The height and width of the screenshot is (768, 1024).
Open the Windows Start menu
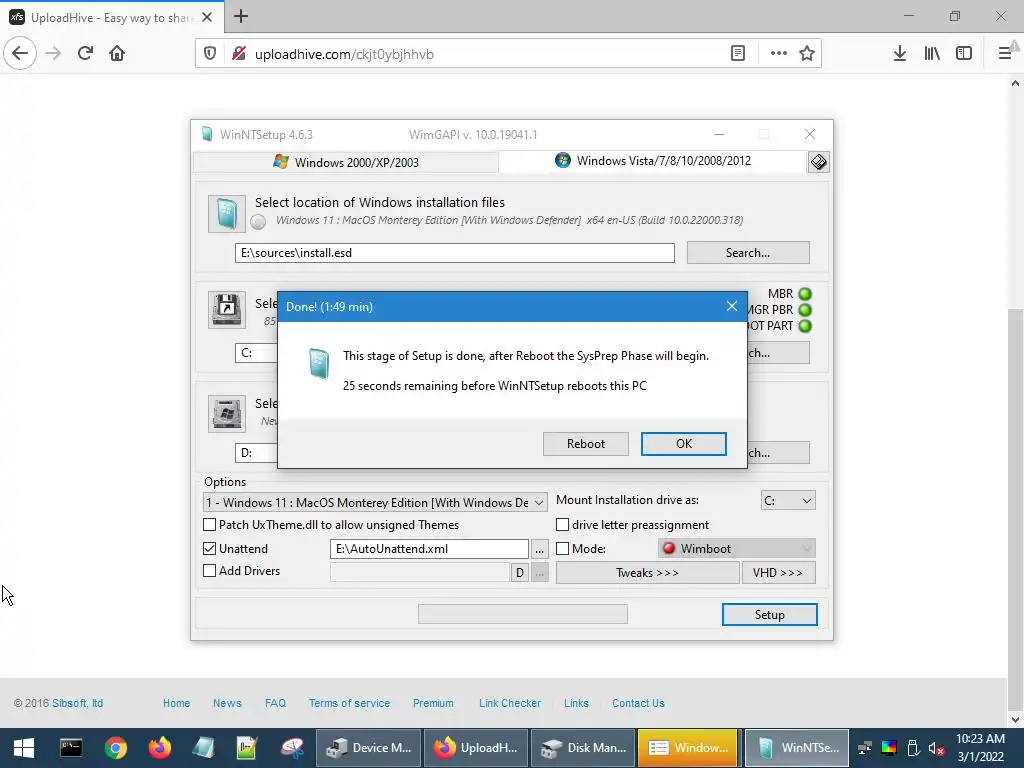(24, 748)
